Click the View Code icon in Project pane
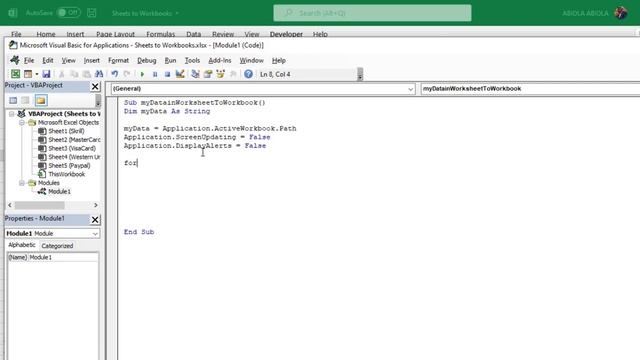640x360 pixels. [13, 100]
